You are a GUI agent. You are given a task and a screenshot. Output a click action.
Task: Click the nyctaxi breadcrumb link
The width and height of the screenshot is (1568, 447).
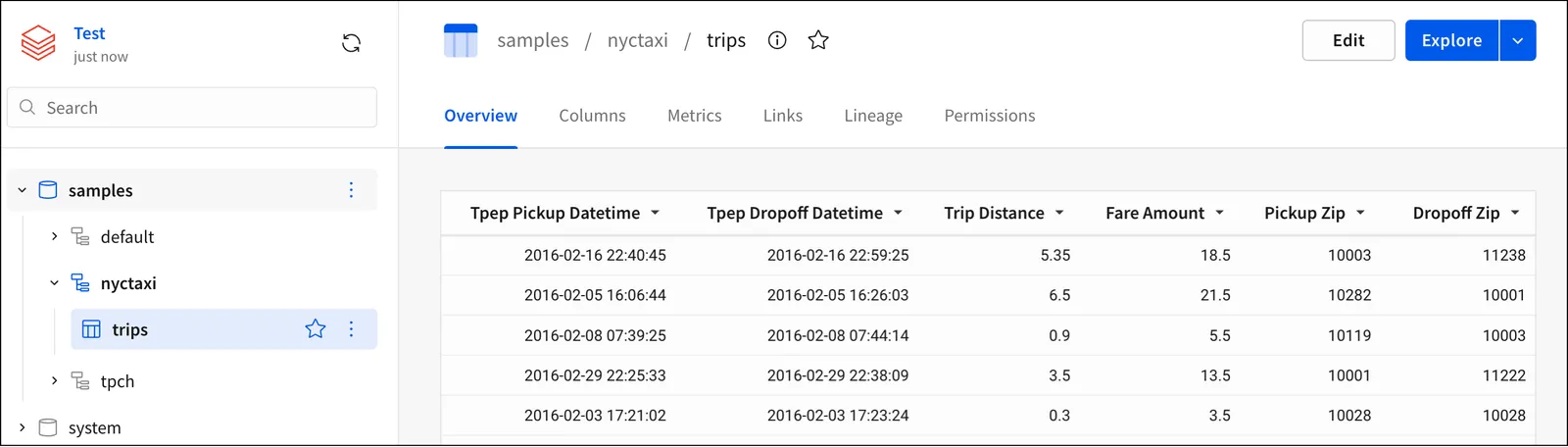coord(638,40)
